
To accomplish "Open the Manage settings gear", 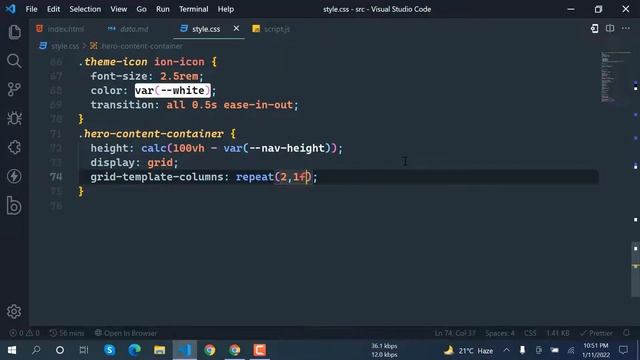I will click(14, 311).
